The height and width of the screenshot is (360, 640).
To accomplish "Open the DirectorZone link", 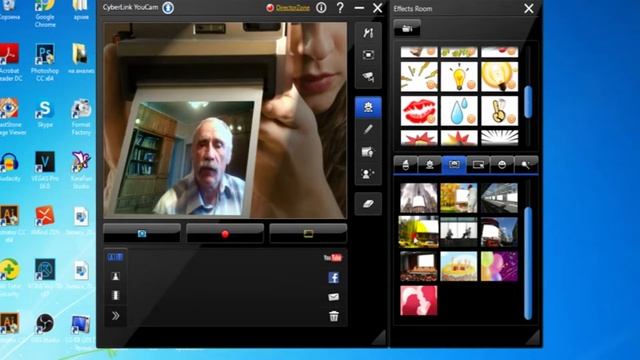I will pos(293,8).
